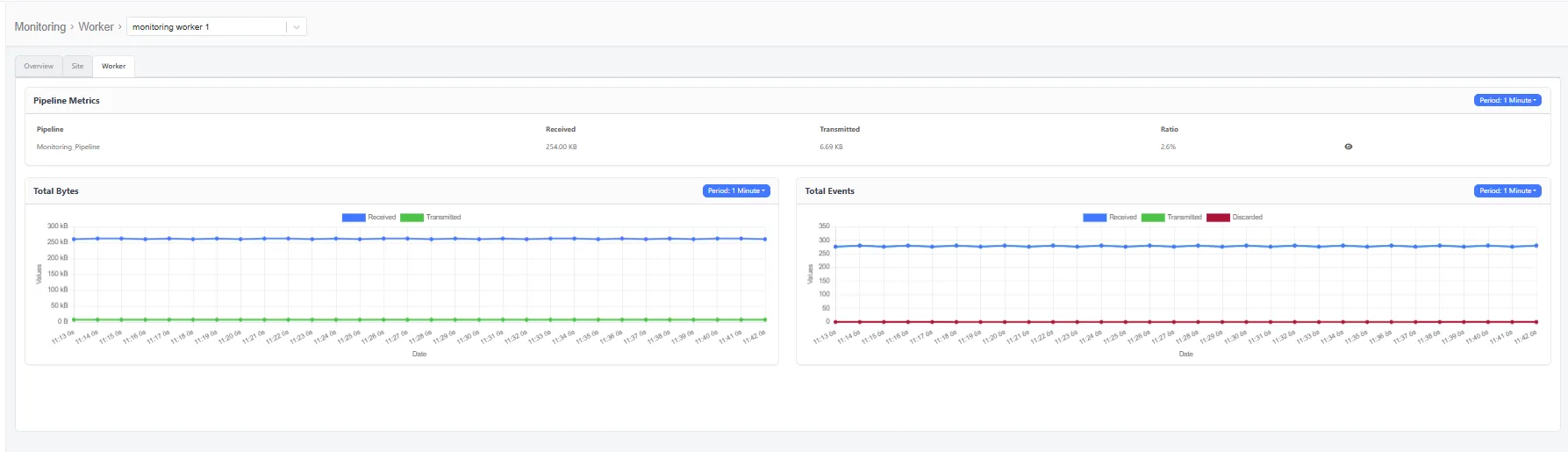The width and height of the screenshot is (1568, 452).
Task: Click the Total Events panel title
Action: pyautogui.click(x=830, y=191)
